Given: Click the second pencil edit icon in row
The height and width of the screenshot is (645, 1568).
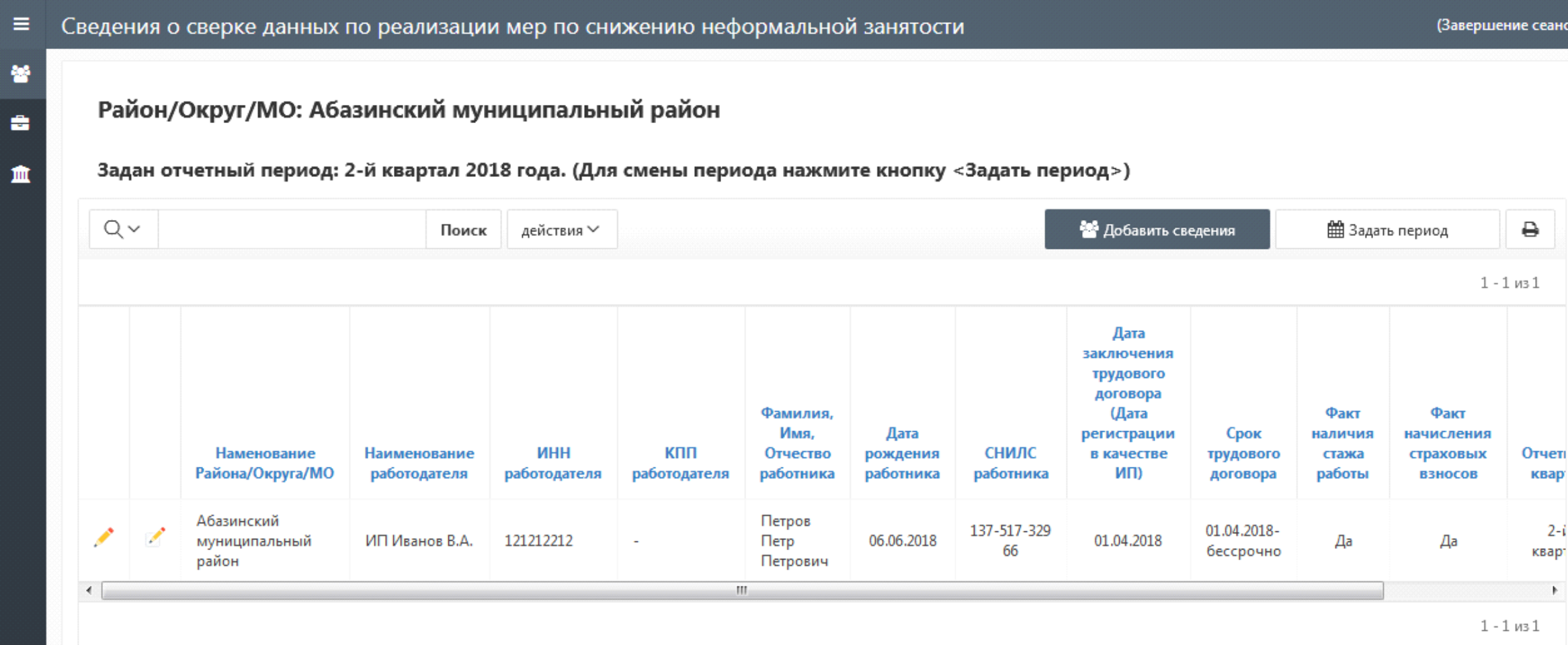Looking at the screenshot, I should (x=155, y=537).
